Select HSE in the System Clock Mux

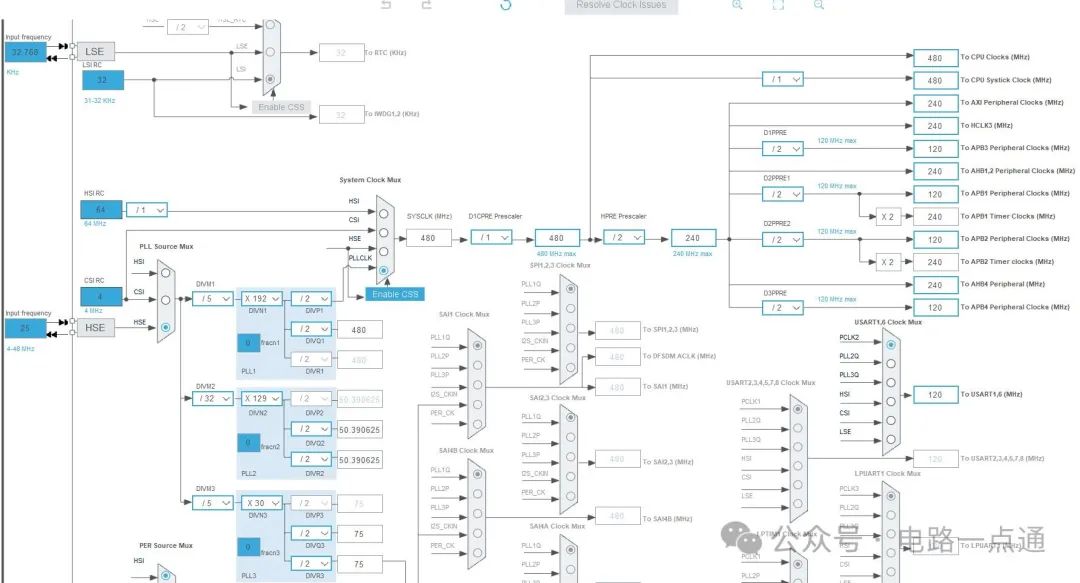click(384, 252)
